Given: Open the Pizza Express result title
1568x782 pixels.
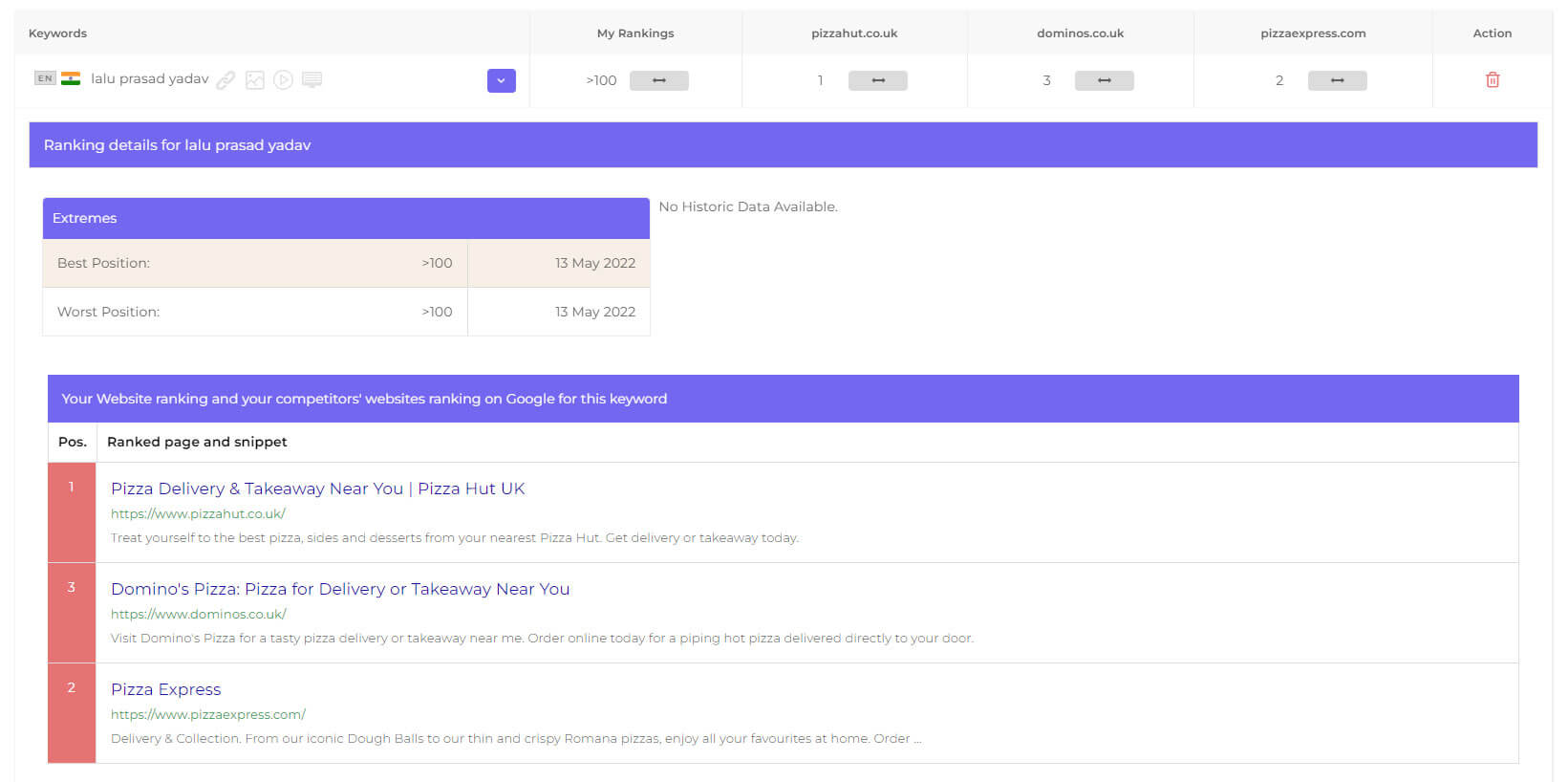Looking at the screenshot, I should click(x=166, y=689).
